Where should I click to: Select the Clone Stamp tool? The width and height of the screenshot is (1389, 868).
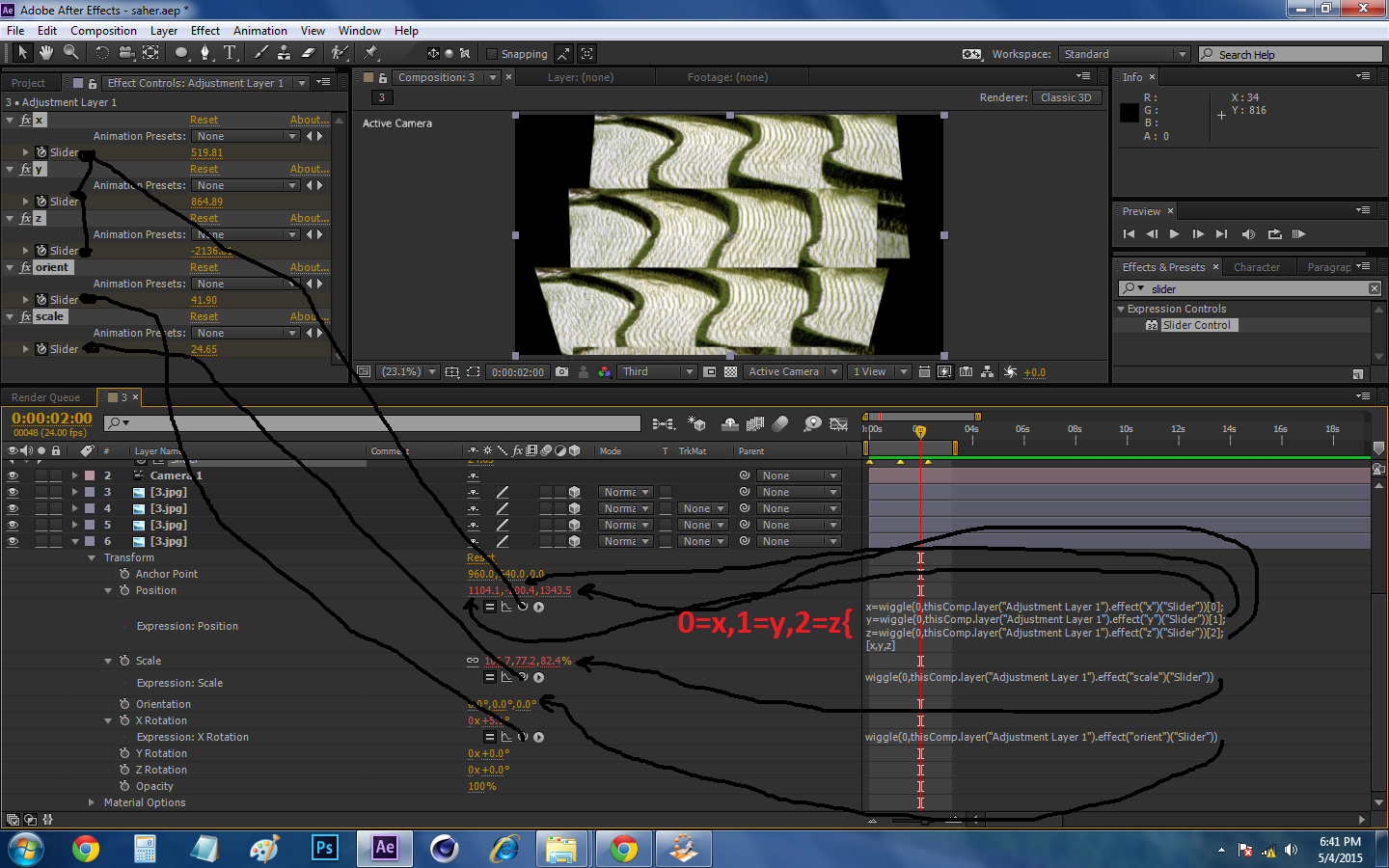[x=282, y=53]
